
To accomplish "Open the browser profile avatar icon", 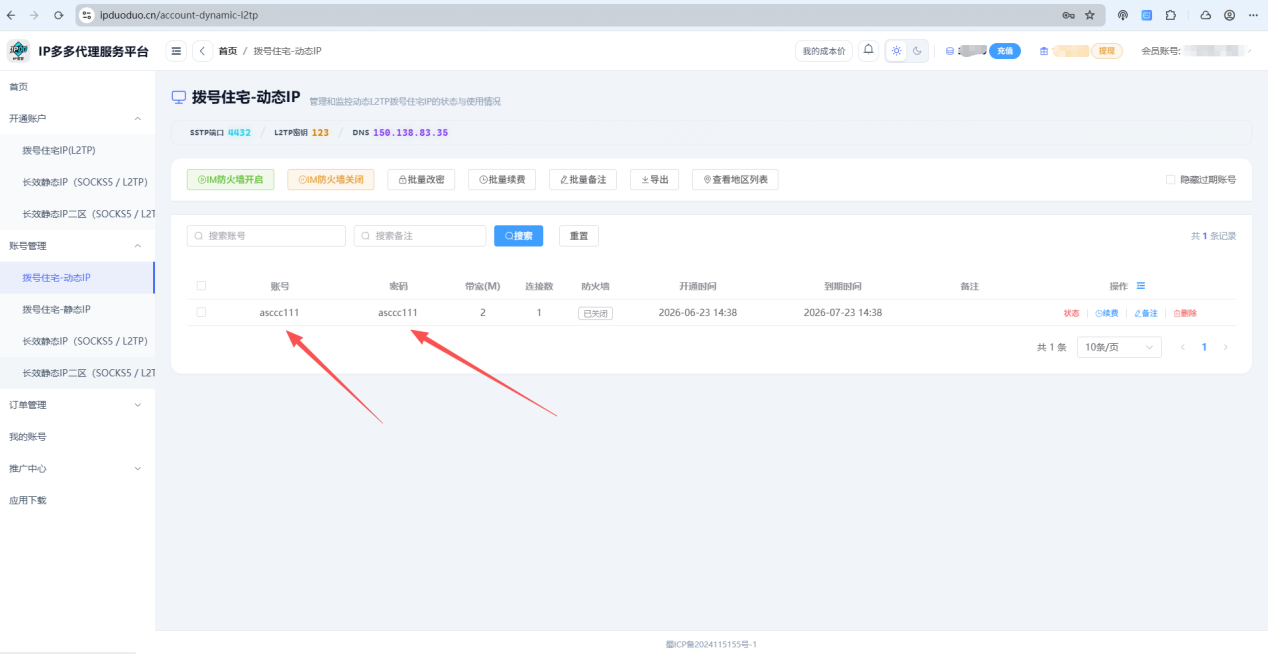I will click(x=1229, y=15).
